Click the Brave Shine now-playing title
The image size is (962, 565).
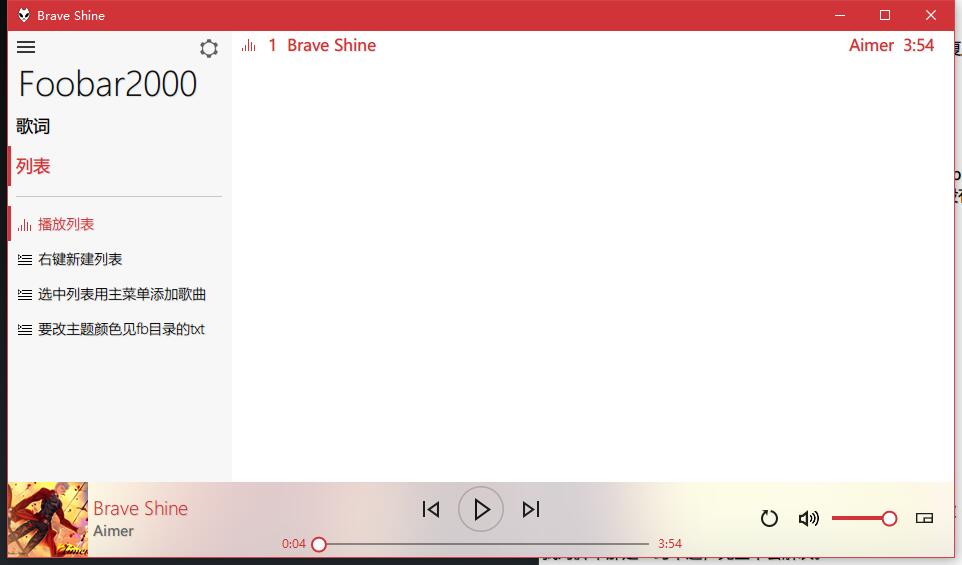pos(140,509)
